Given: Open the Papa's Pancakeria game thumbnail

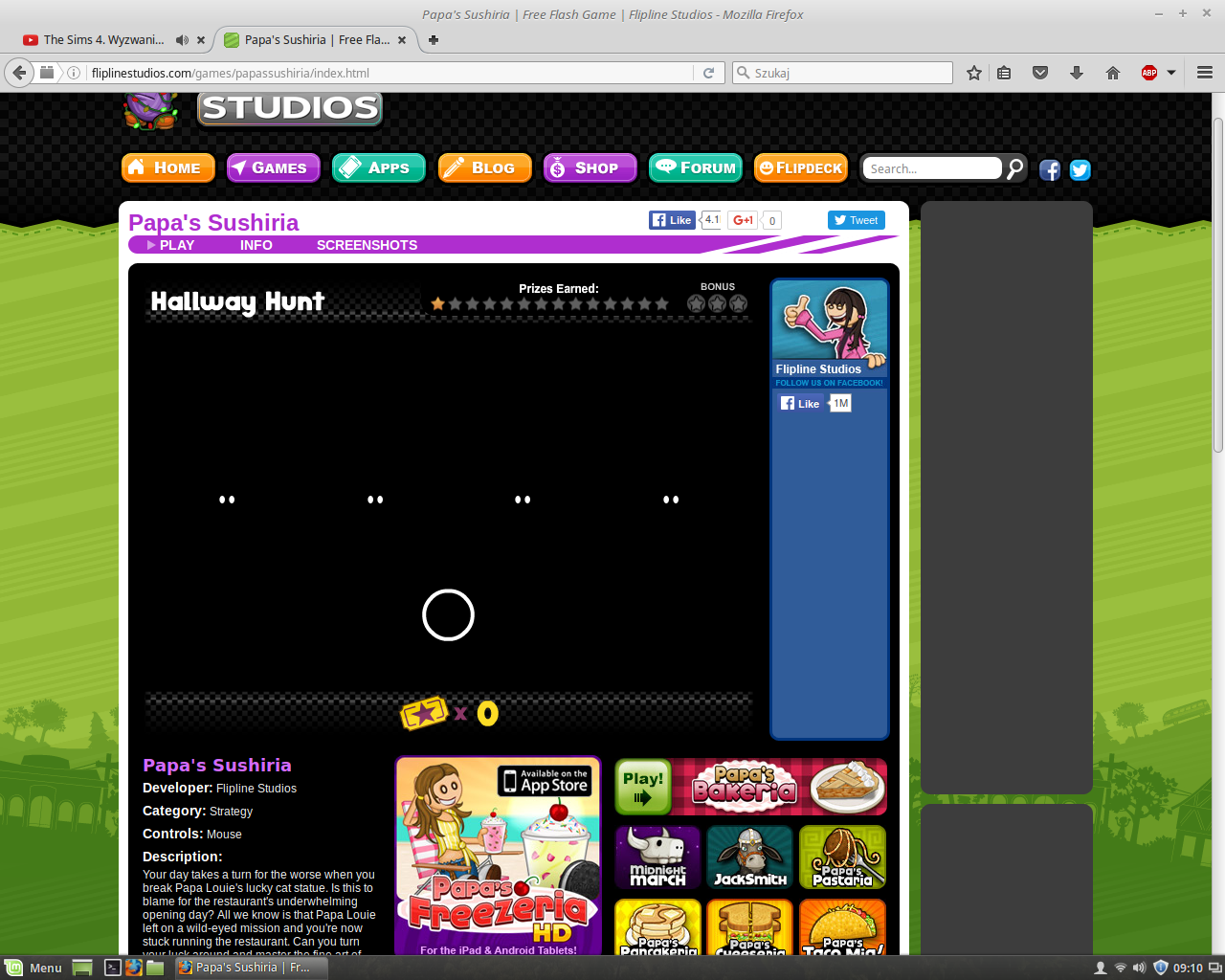Looking at the screenshot, I should (657, 927).
